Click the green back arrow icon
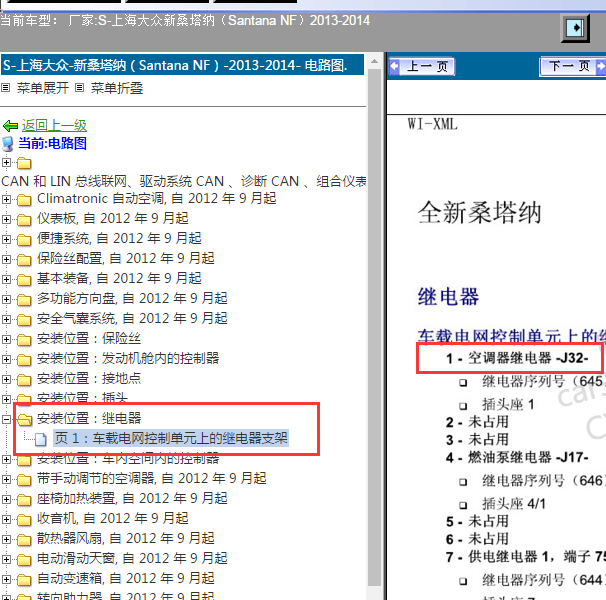This screenshot has width=606, height=600. (10, 126)
